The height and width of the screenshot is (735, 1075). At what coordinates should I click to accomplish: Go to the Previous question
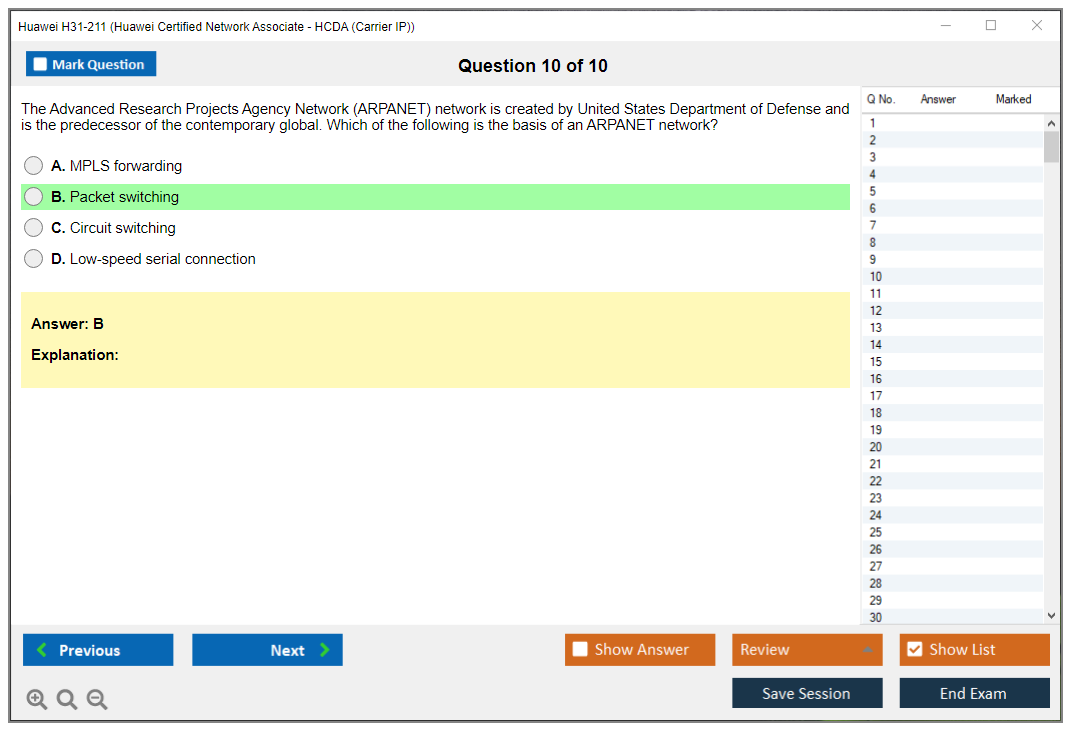(98, 650)
